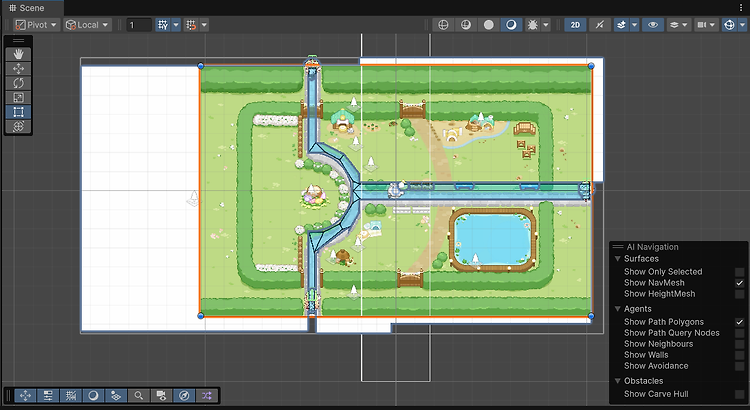The image size is (750, 410).
Task: Enable Show Path Query Nodes checkbox
Action: coord(739,333)
